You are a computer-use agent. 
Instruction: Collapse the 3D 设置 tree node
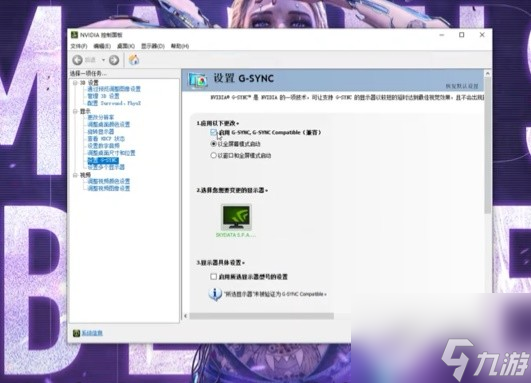[x=75, y=83]
